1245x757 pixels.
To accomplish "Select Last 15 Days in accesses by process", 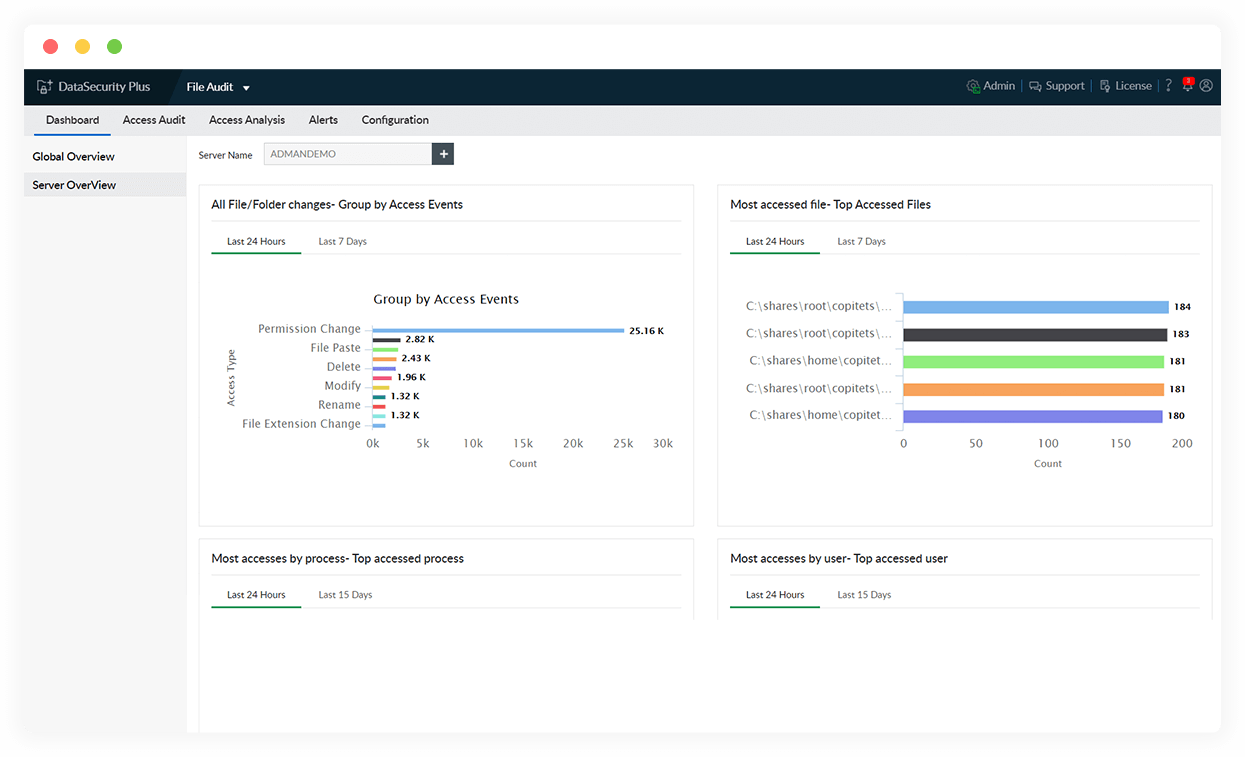I will [345, 595].
